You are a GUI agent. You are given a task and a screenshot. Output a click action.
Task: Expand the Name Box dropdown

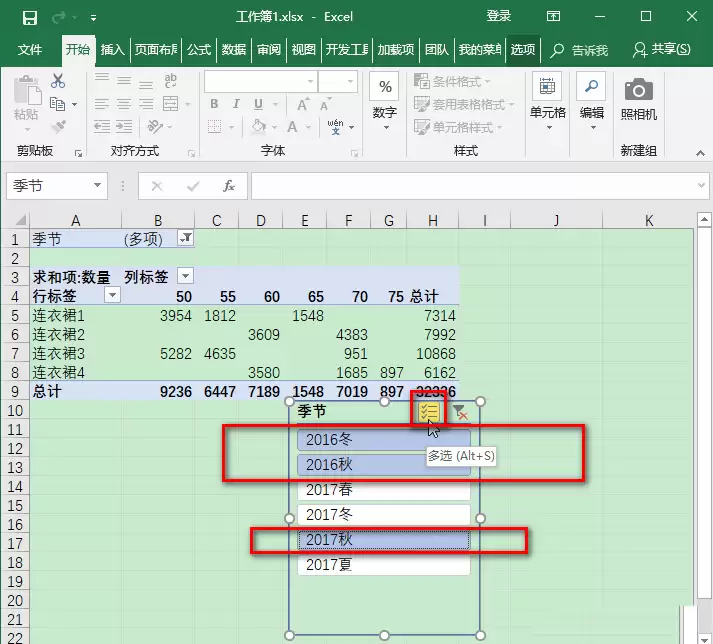97,186
